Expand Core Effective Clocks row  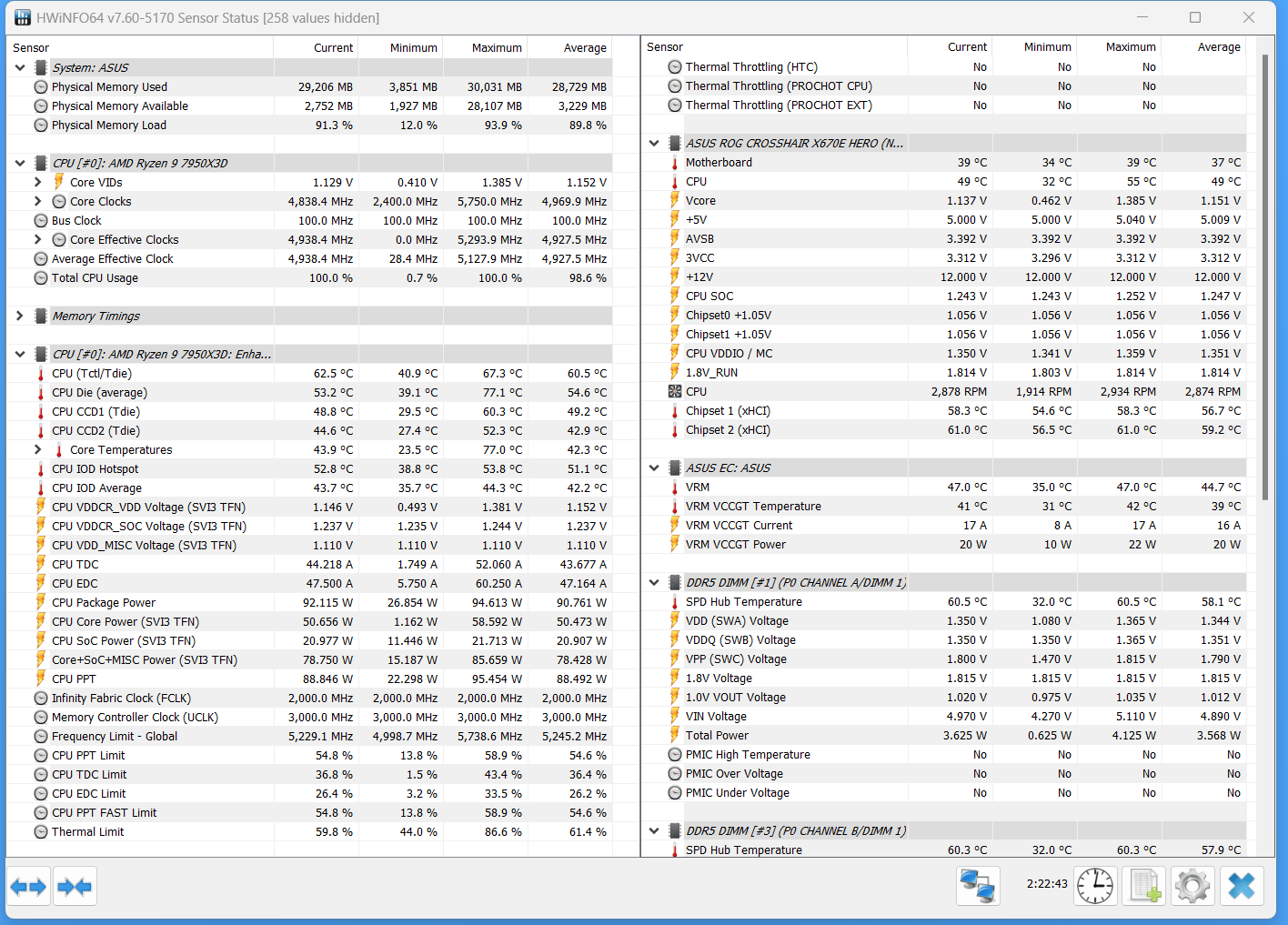click(x=37, y=239)
